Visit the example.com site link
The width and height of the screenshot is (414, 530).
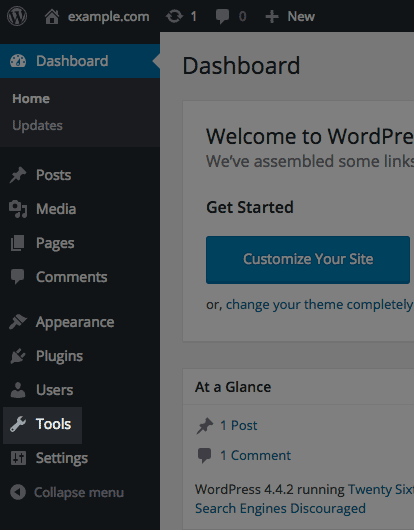pos(108,17)
